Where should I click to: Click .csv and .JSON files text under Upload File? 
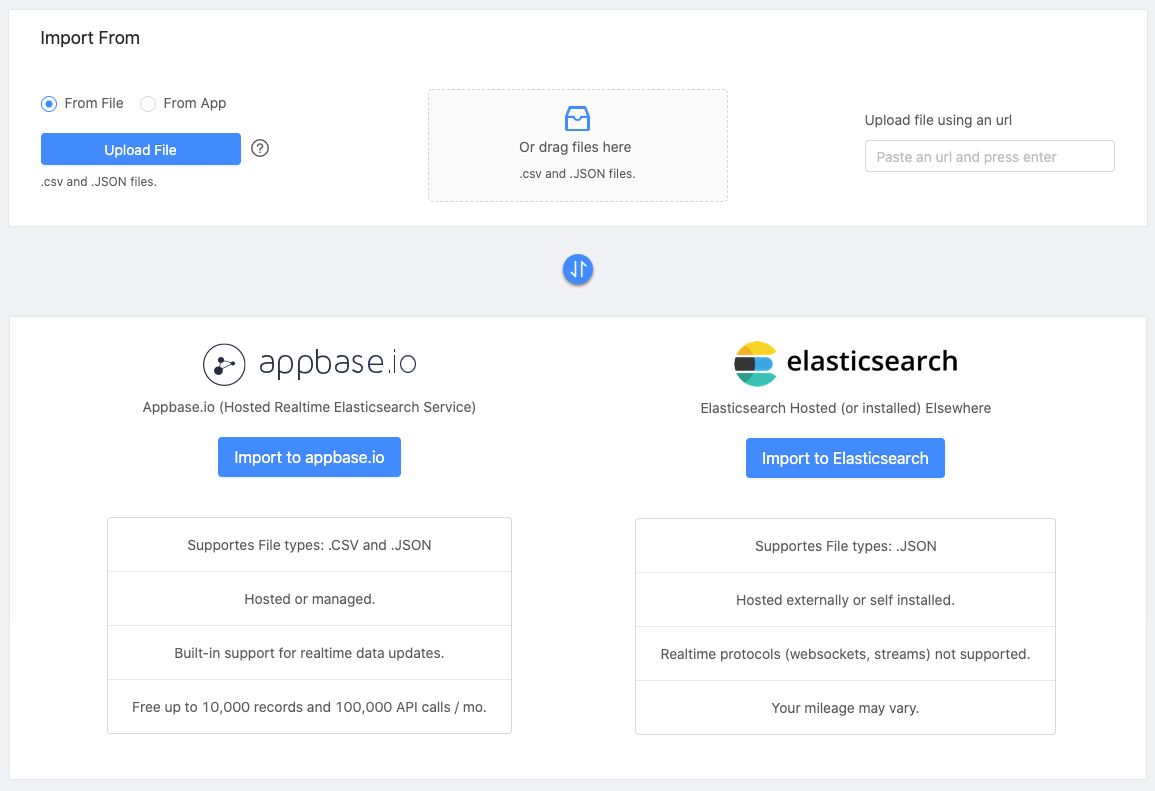tap(99, 181)
